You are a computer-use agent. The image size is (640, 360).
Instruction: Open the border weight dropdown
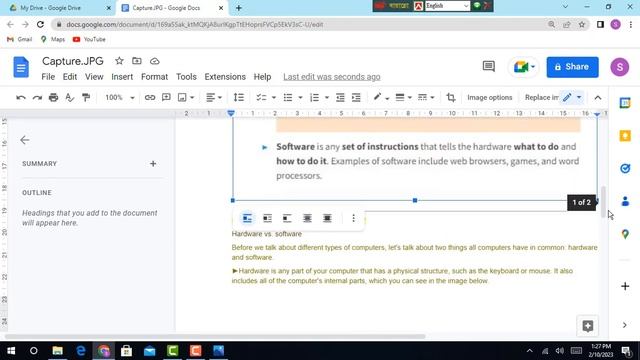pyautogui.click(x=403, y=98)
